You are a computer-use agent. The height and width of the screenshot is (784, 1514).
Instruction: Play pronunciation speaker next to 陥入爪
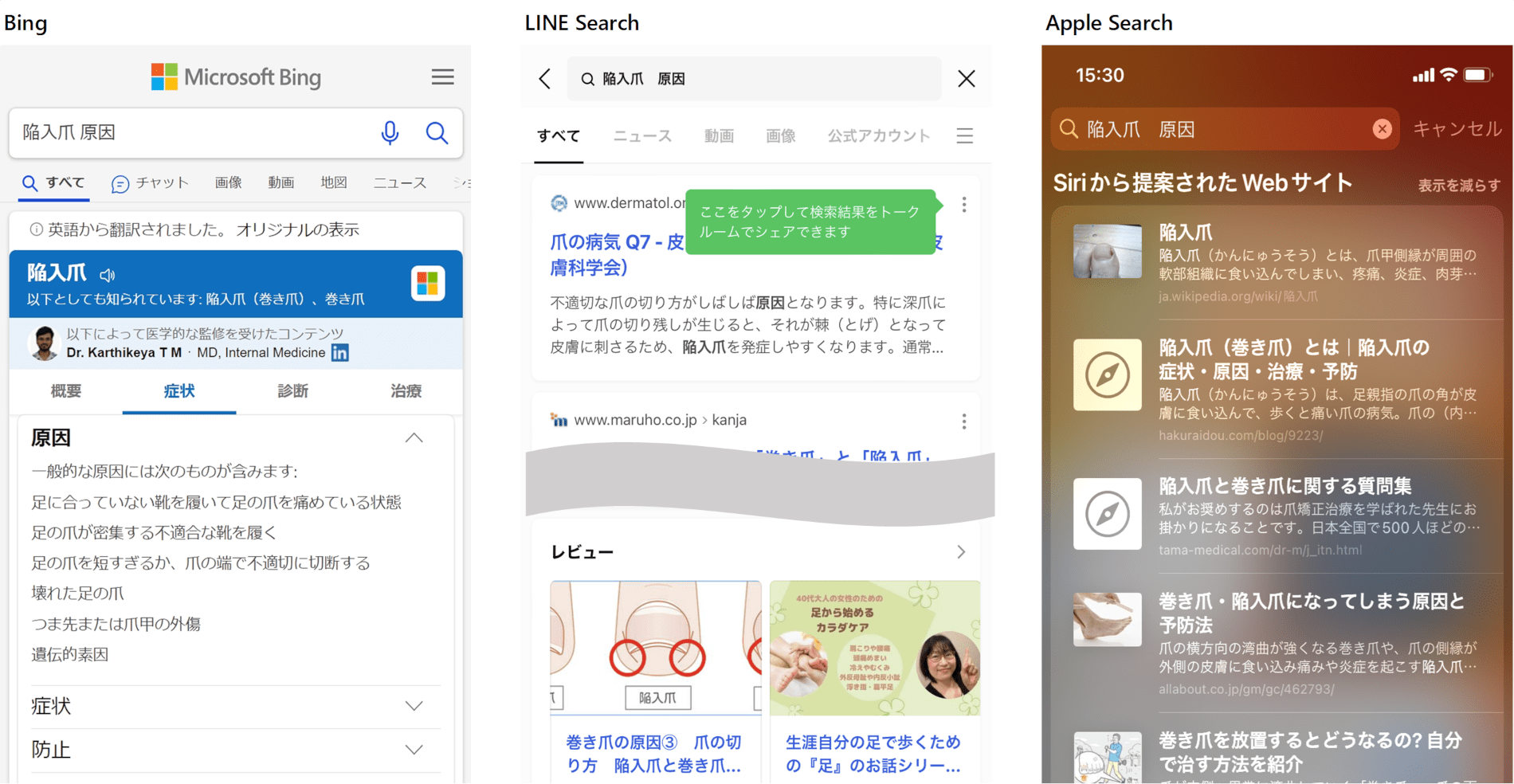pyautogui.click(x=108, y=275)
